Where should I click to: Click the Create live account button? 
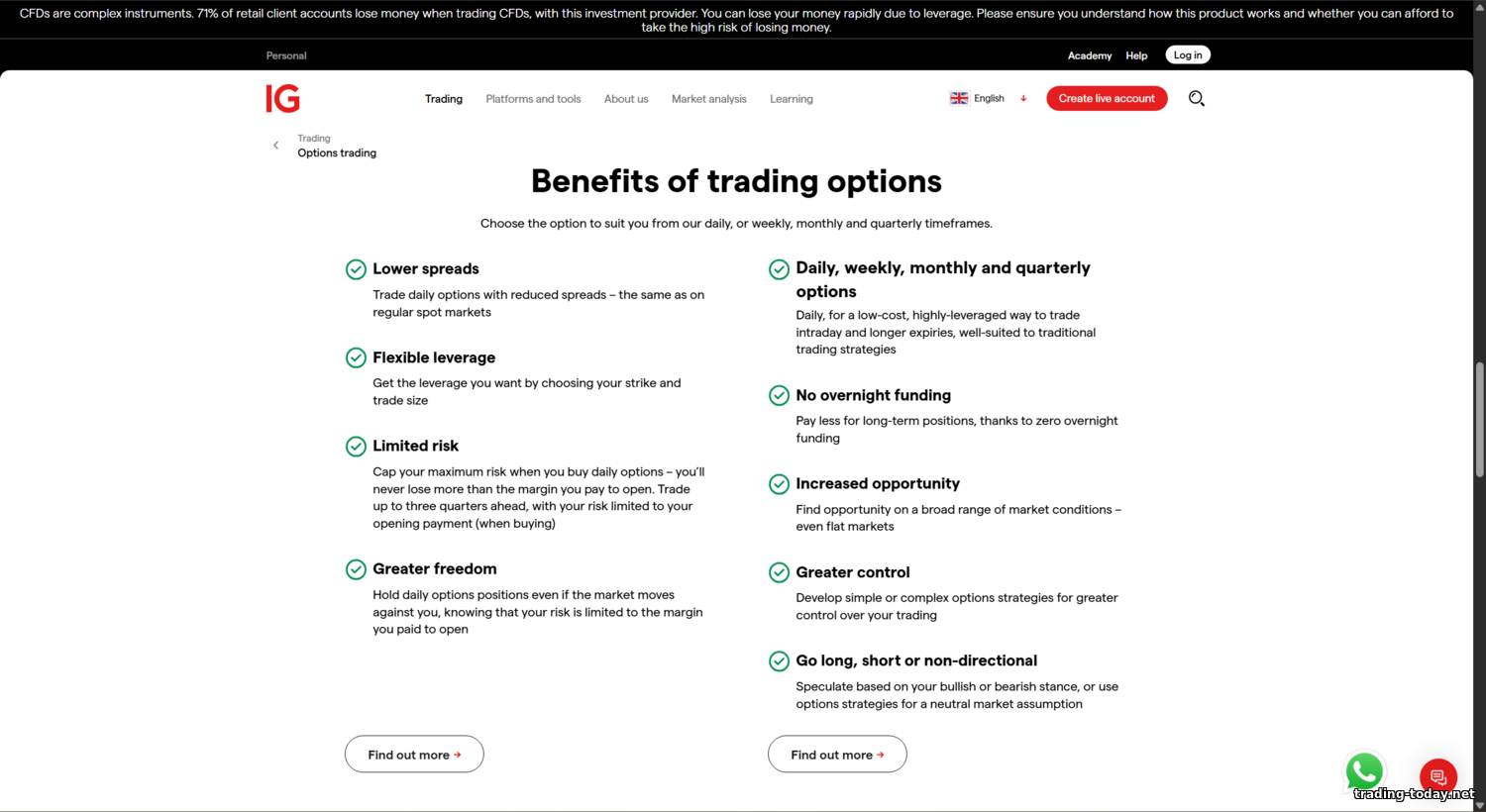point(1107,98)
